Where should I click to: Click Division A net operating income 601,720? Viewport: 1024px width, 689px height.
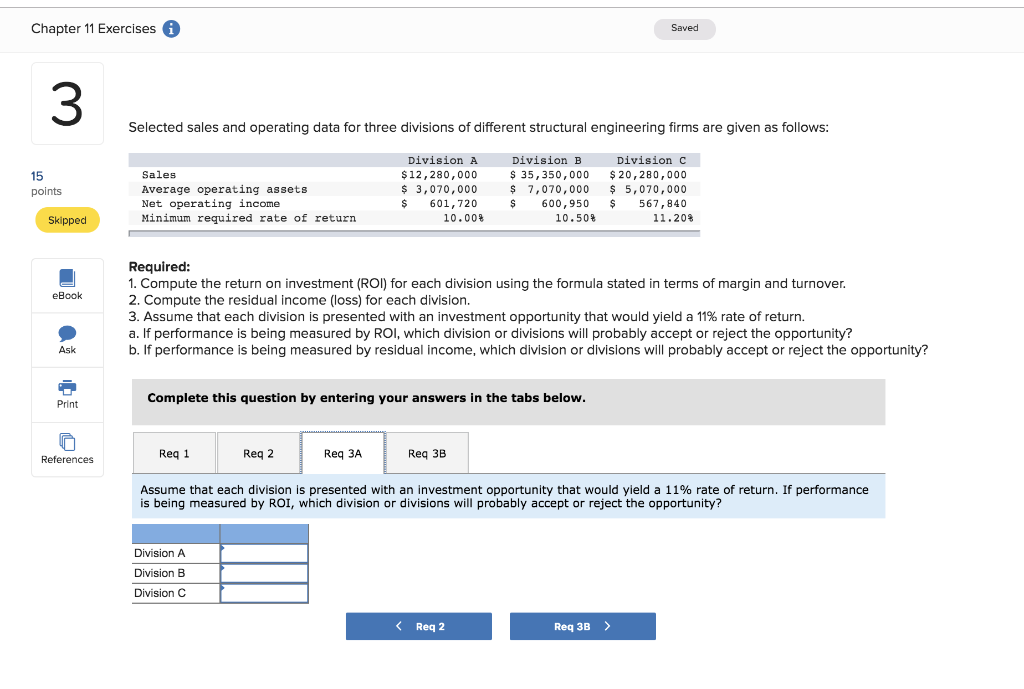453,204
